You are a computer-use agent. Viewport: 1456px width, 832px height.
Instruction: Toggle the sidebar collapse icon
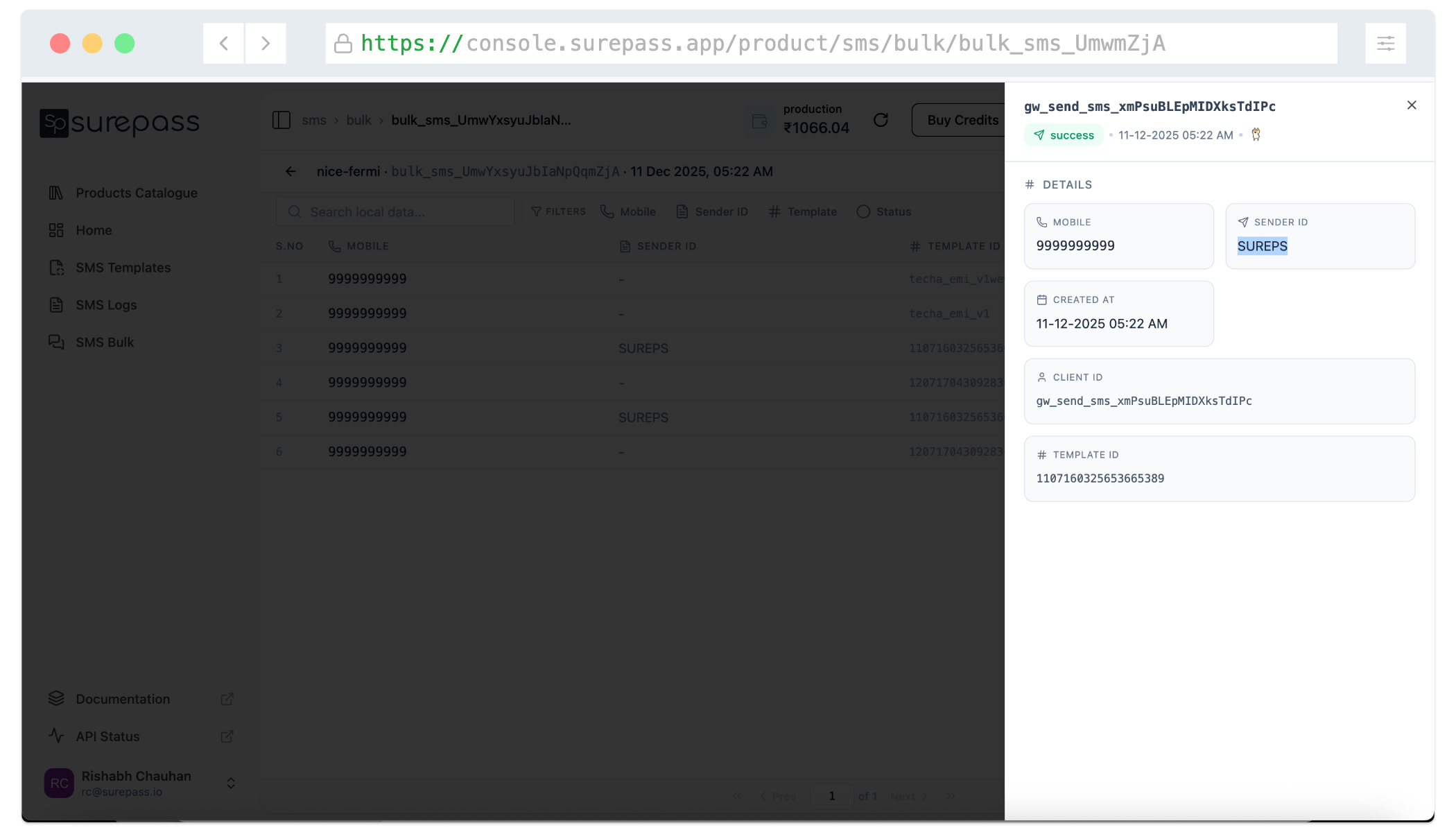[281, 120]
